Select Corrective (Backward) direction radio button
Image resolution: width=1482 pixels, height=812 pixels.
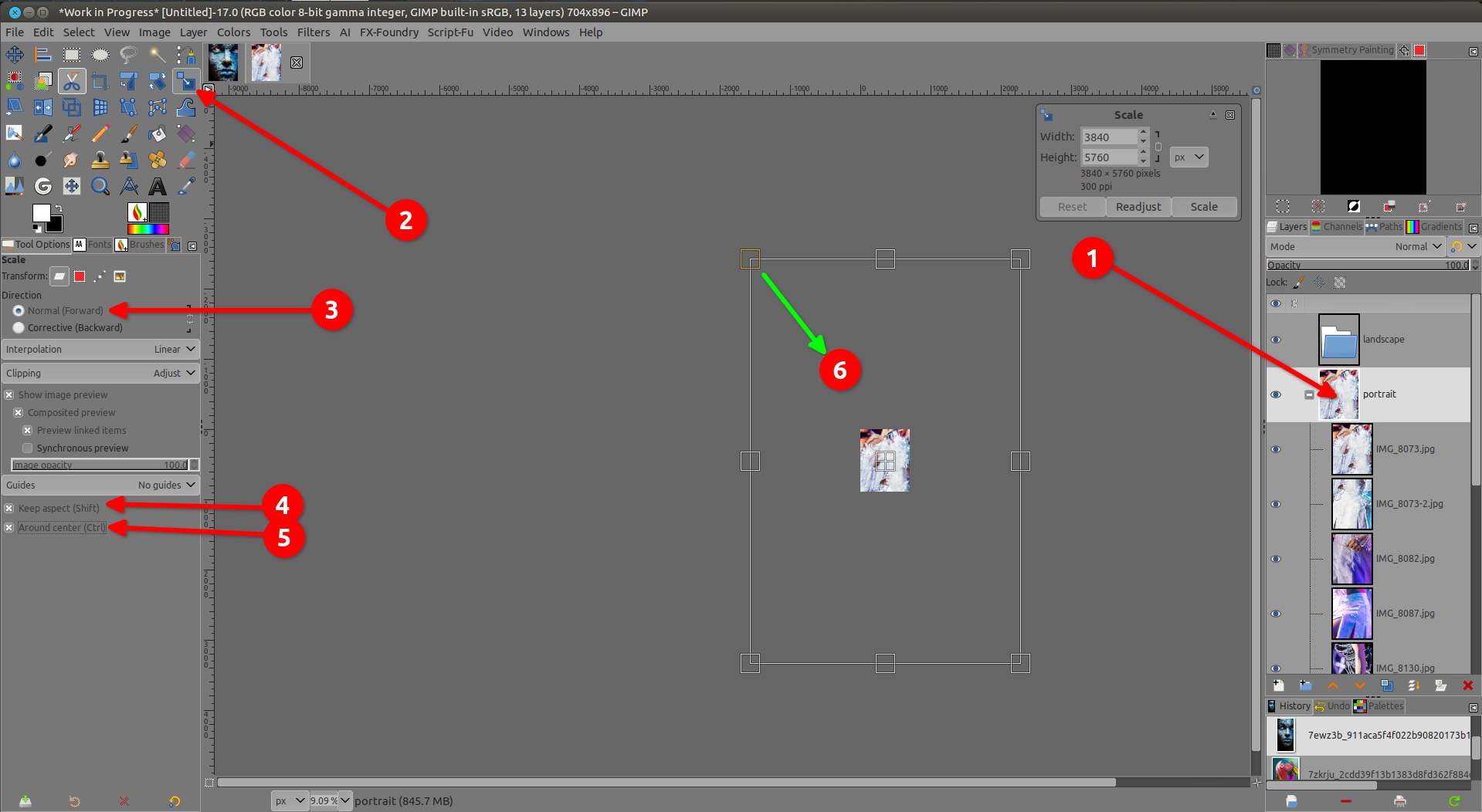(19, 327)
